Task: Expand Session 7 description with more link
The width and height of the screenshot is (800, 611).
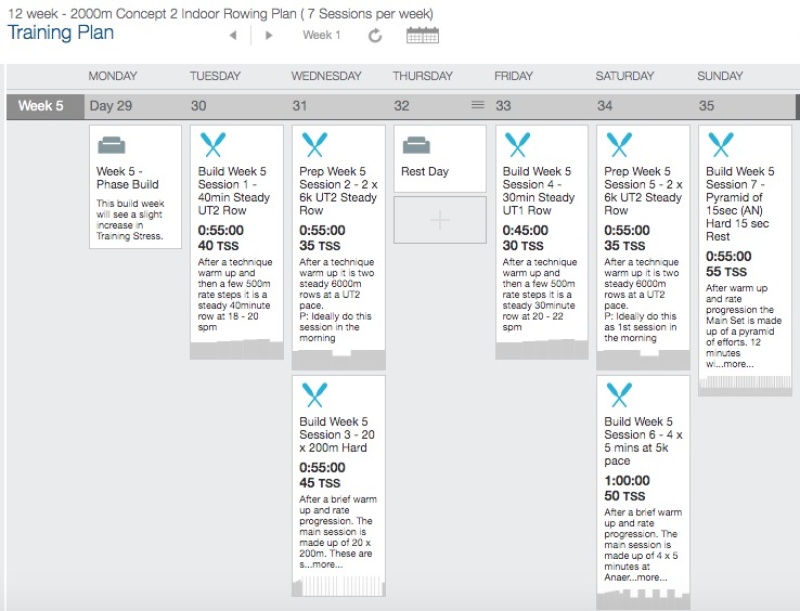Action: tap(738, 364)
